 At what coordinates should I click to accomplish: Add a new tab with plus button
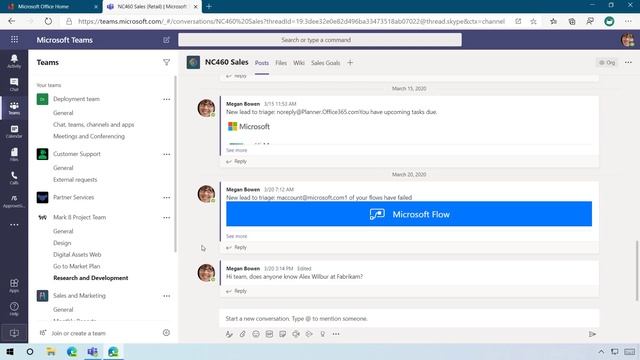point(350,62)
